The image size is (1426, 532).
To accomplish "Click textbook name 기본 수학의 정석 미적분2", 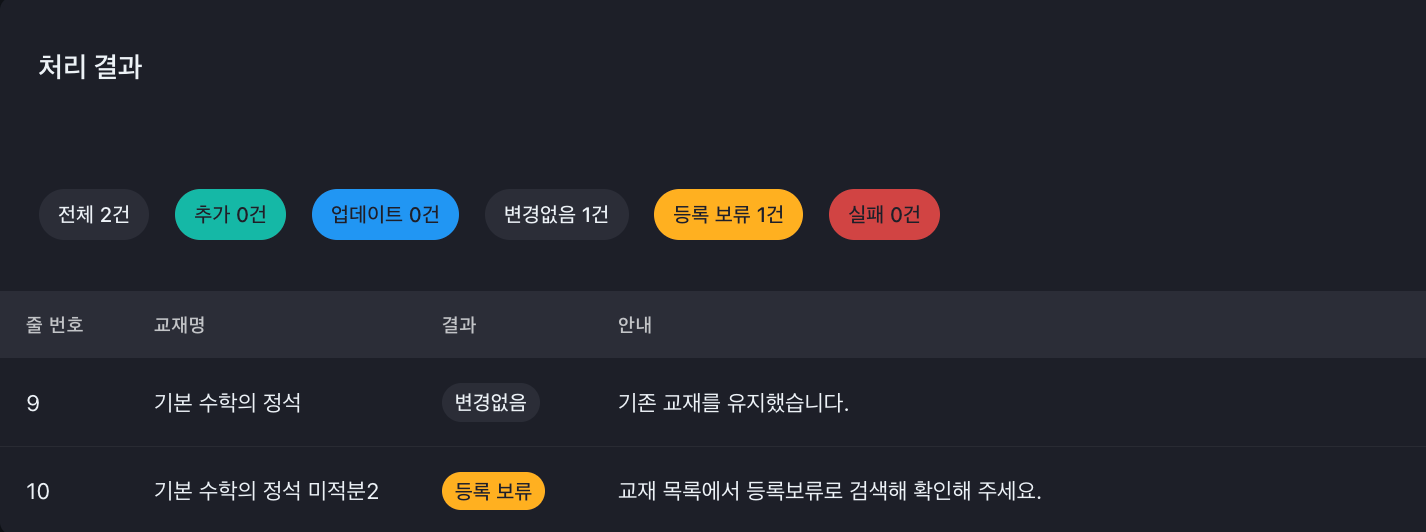I will pyautogui.click(x=266, y=491).
